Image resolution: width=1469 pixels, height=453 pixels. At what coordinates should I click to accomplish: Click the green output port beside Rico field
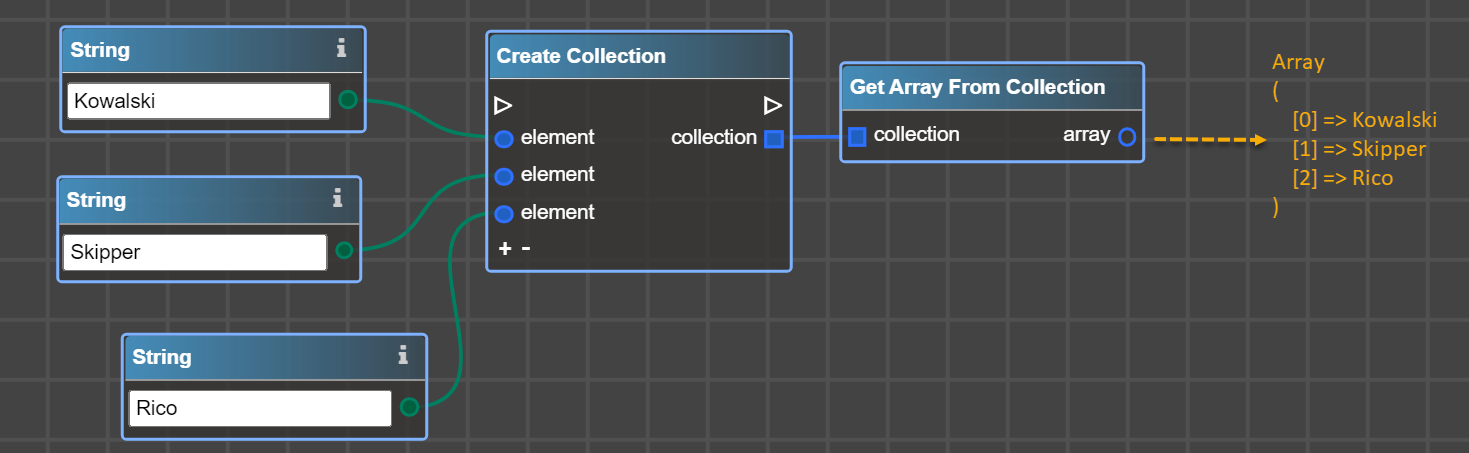[408, 407]
